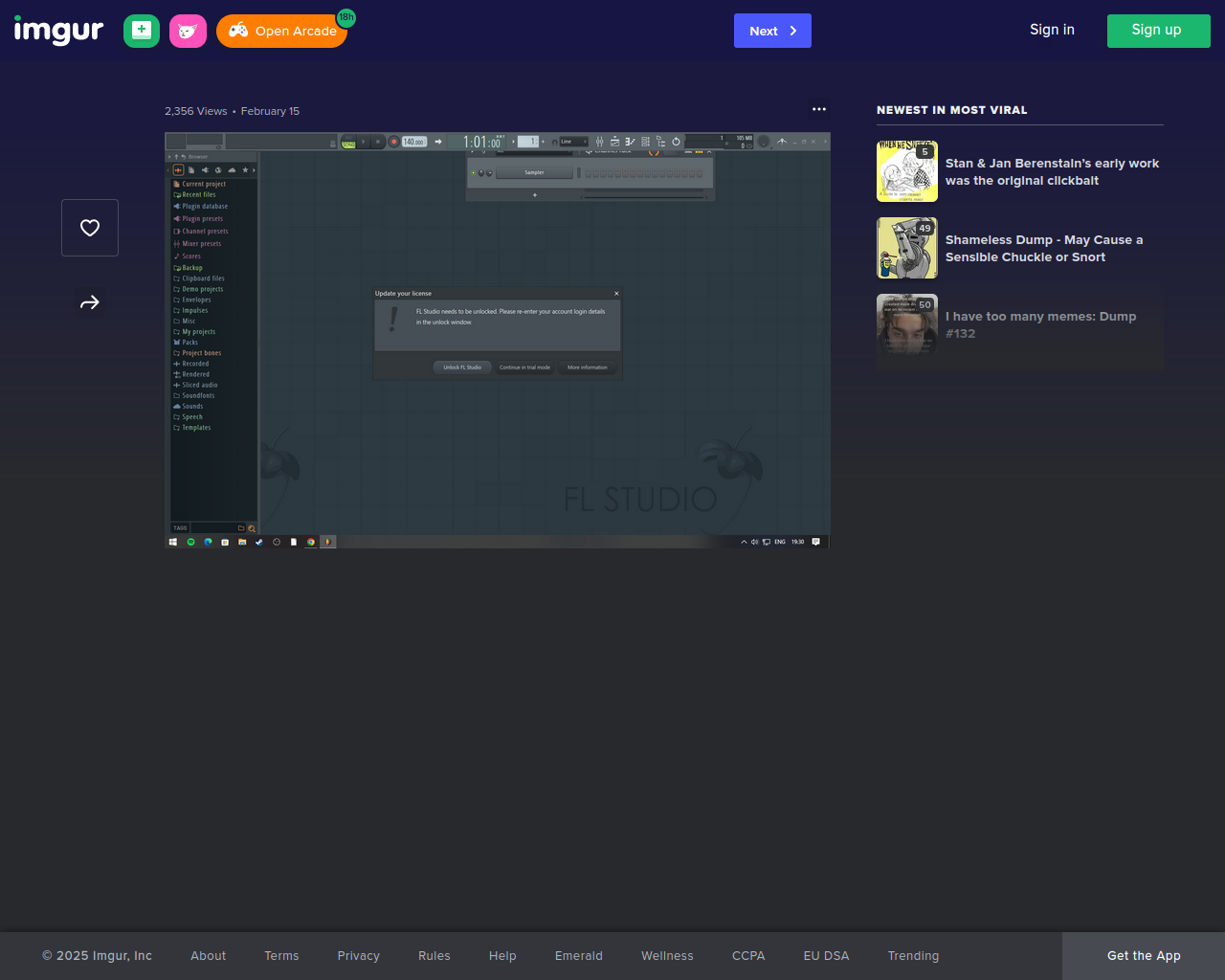Screen dimensions: 1225x980
Task: Open the Trending footer link
Action: pos(913,956)
